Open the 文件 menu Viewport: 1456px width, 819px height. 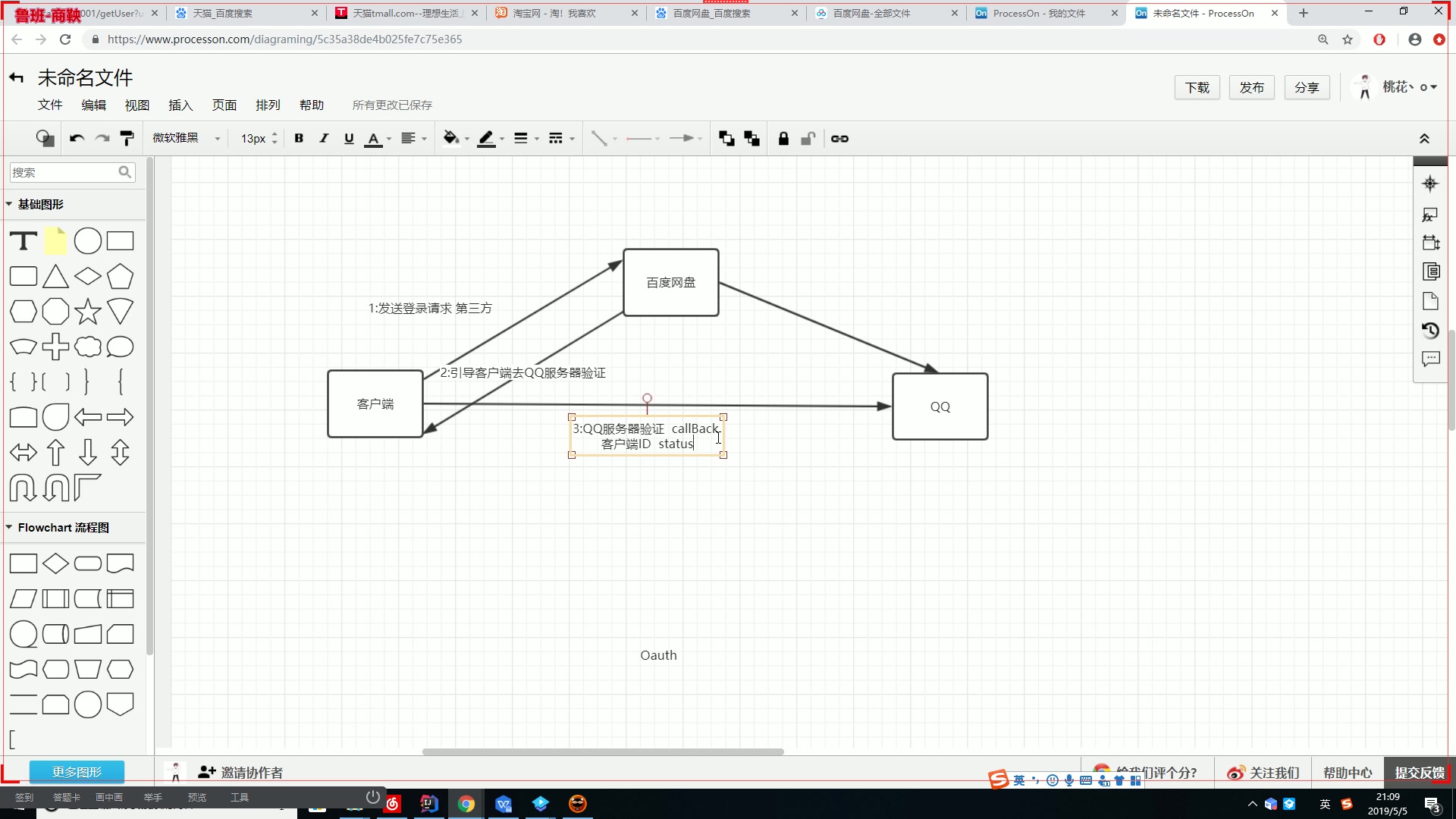tap(50, 105)
